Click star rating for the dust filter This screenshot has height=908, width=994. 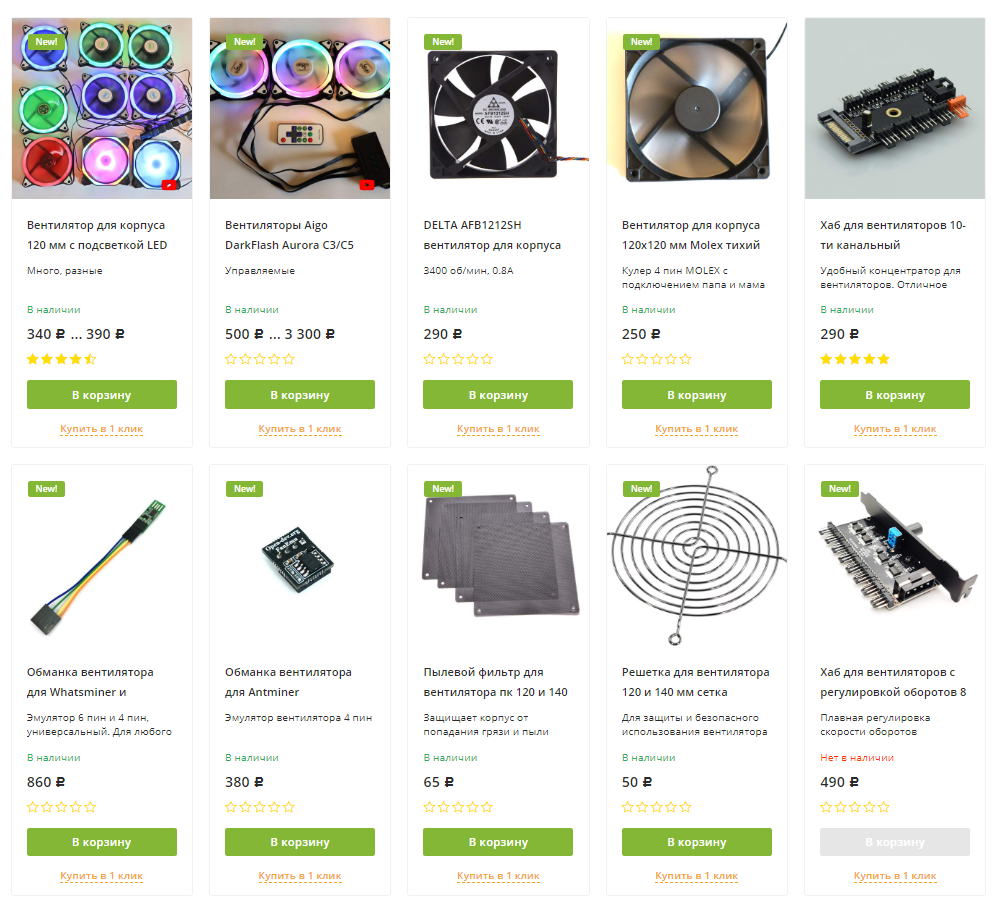coord(458,807)
